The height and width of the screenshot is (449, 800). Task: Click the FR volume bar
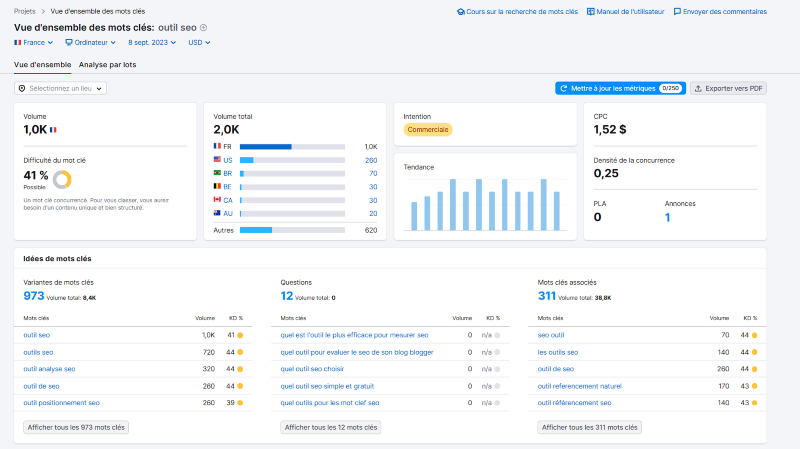292,146
